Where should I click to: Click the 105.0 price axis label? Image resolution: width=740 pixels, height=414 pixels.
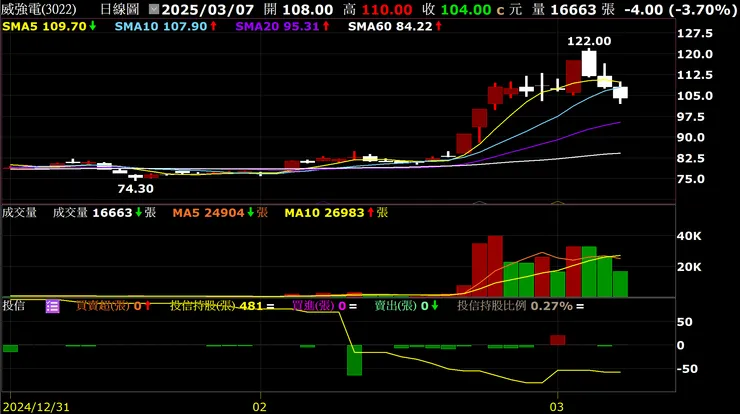tap(695, 96)
